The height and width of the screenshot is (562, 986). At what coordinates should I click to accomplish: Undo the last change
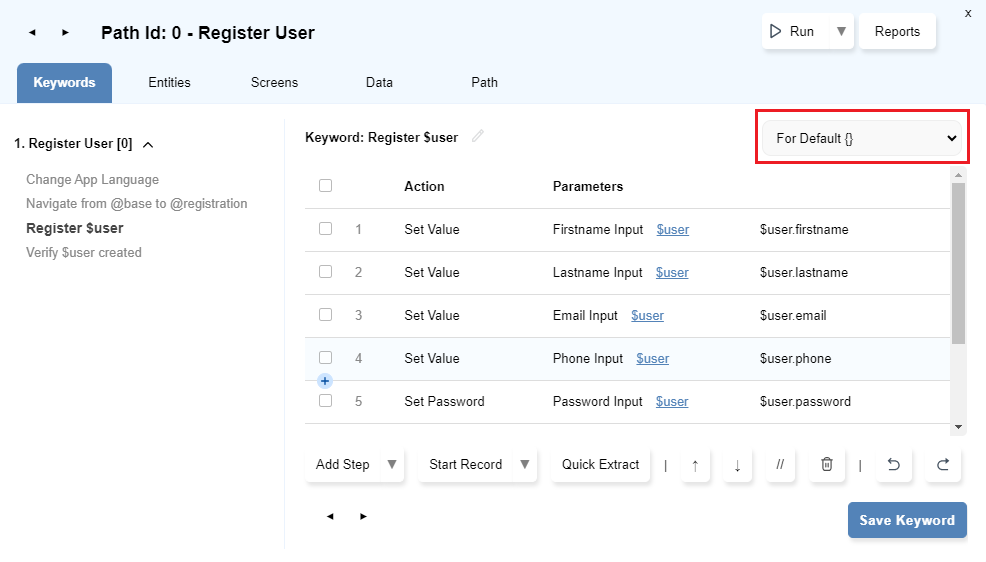tap(894, 465)
